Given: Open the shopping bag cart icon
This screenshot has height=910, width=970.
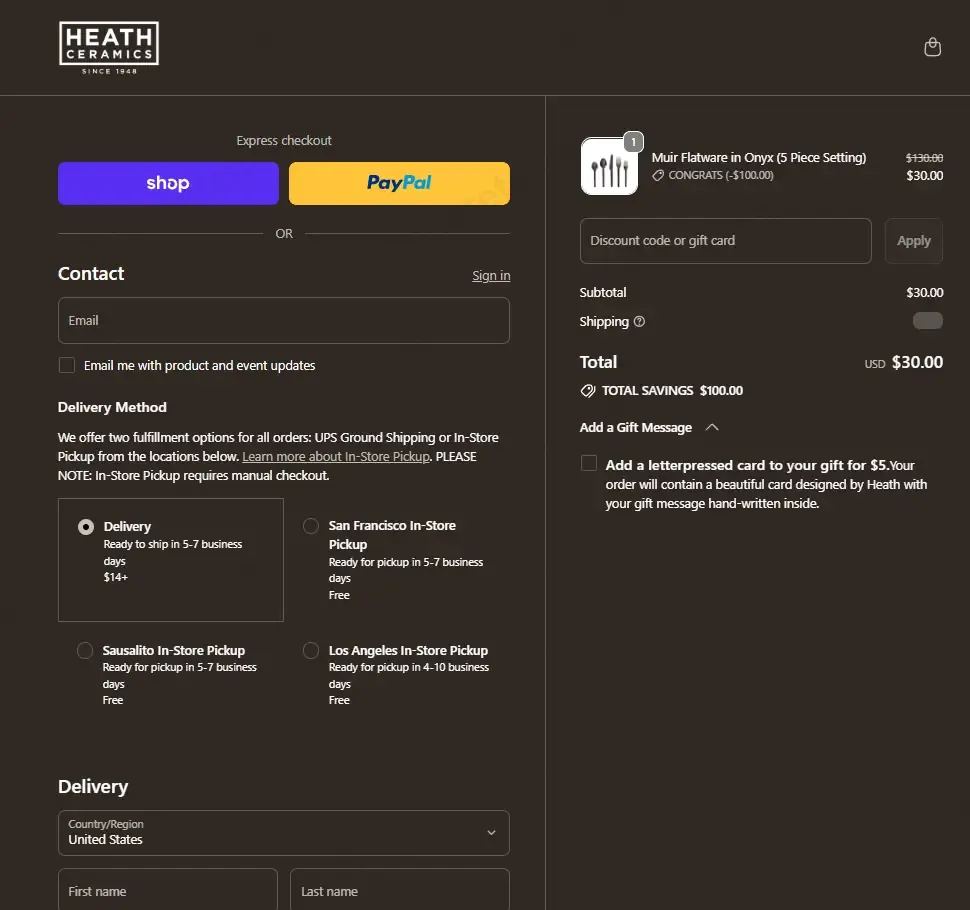Looking at the screenshot, I should (932, 48).
